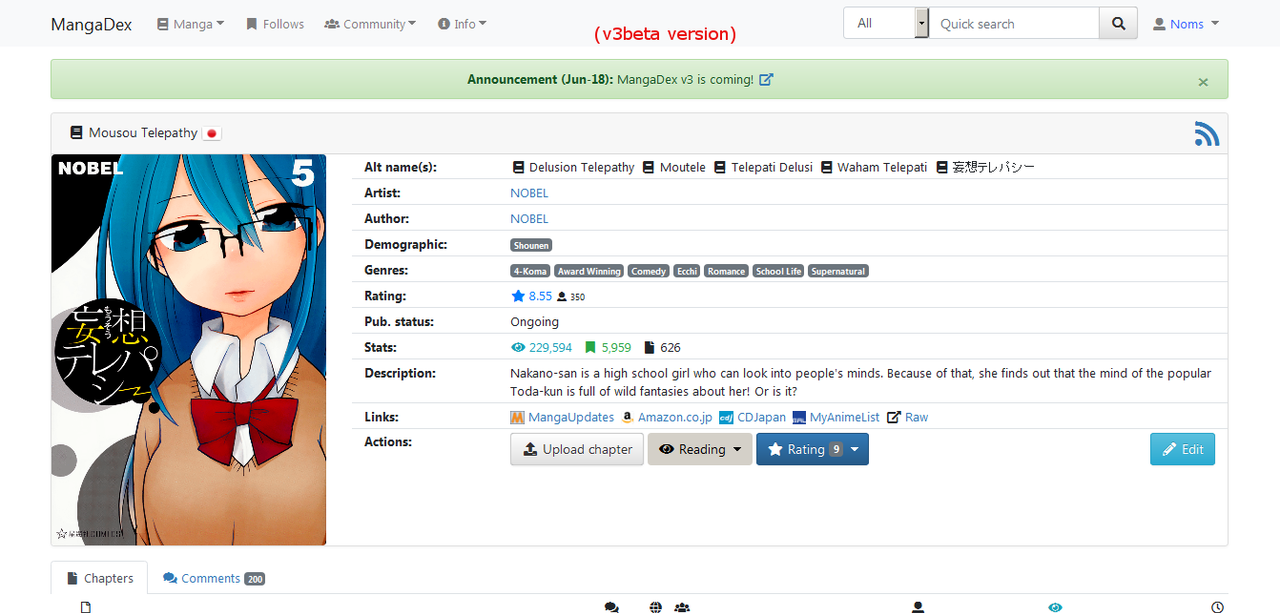This screenshot has height=613, width=1280.
Task: Click the Comments 200 count badge
Action: [254, 579]
